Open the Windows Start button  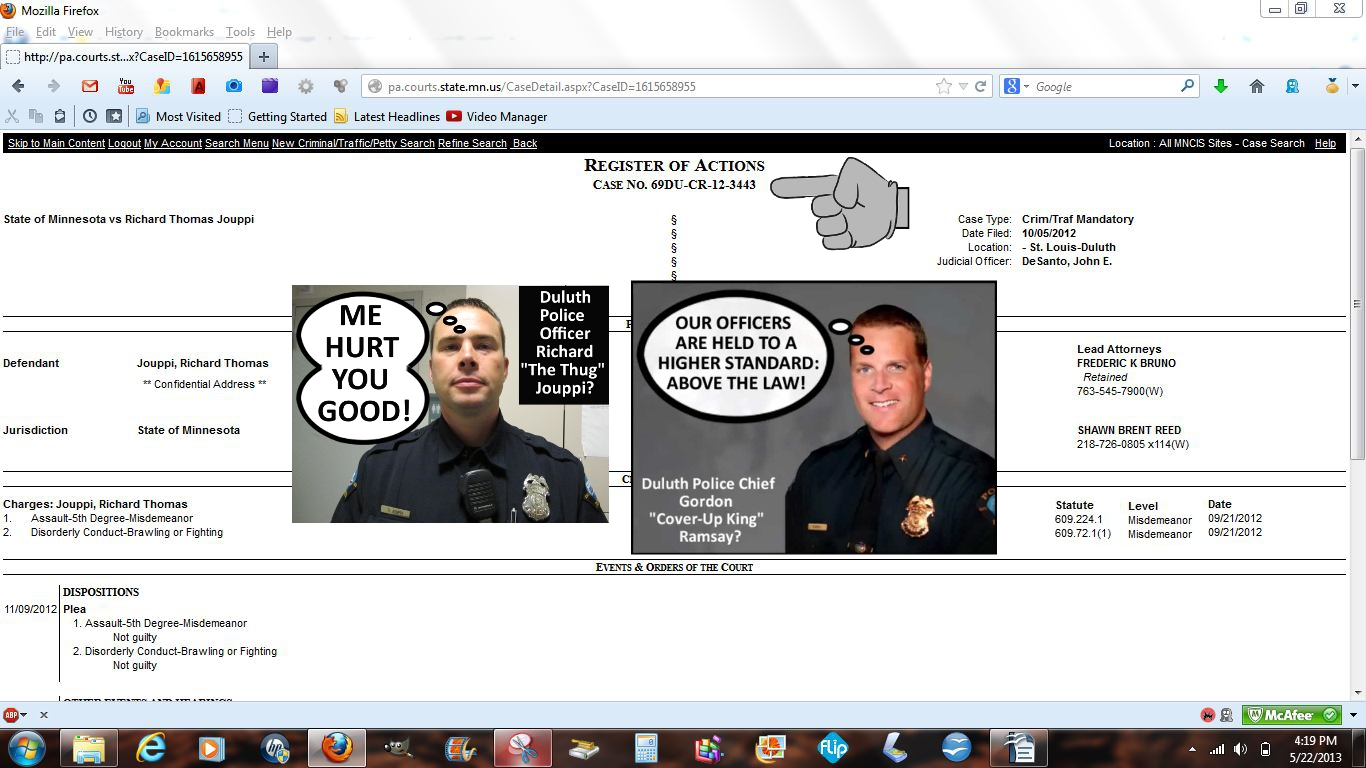click(27, 747)
